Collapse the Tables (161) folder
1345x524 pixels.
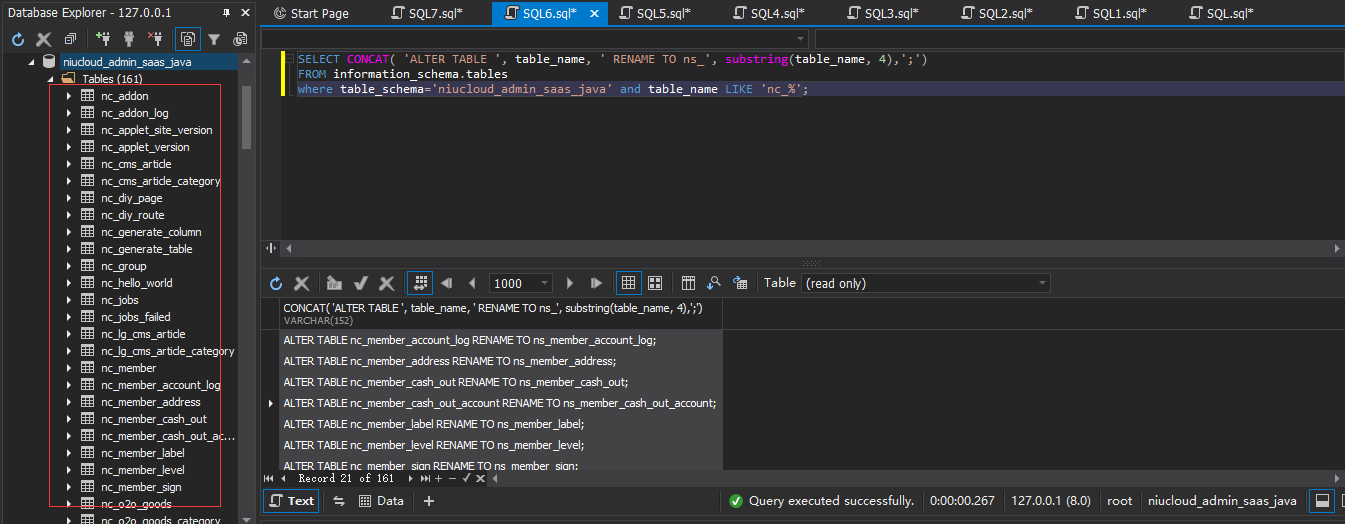(51, 79)
